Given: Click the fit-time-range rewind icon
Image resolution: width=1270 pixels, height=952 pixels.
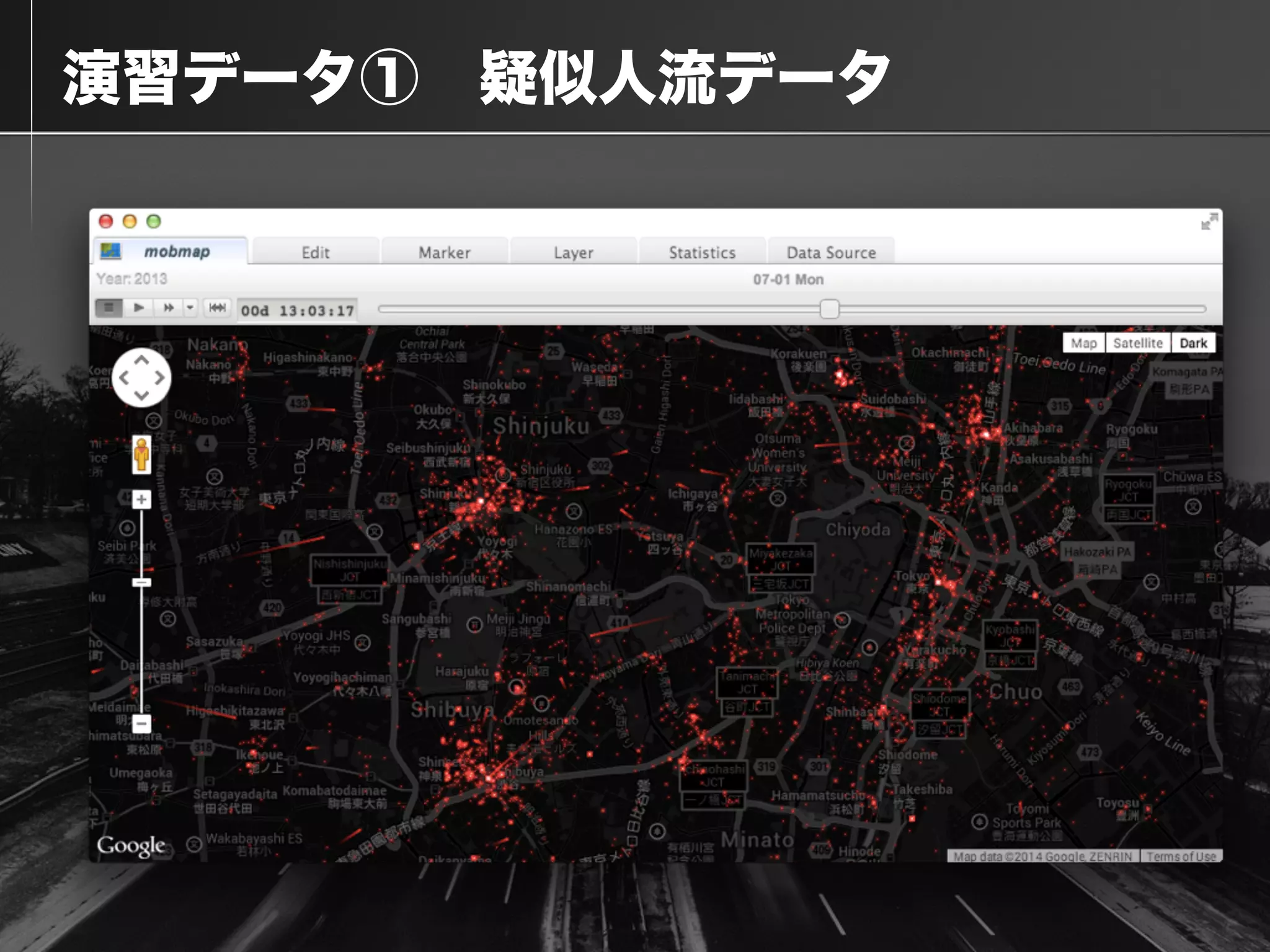Looking at the screenshot, I should click(x=217, y=308).
